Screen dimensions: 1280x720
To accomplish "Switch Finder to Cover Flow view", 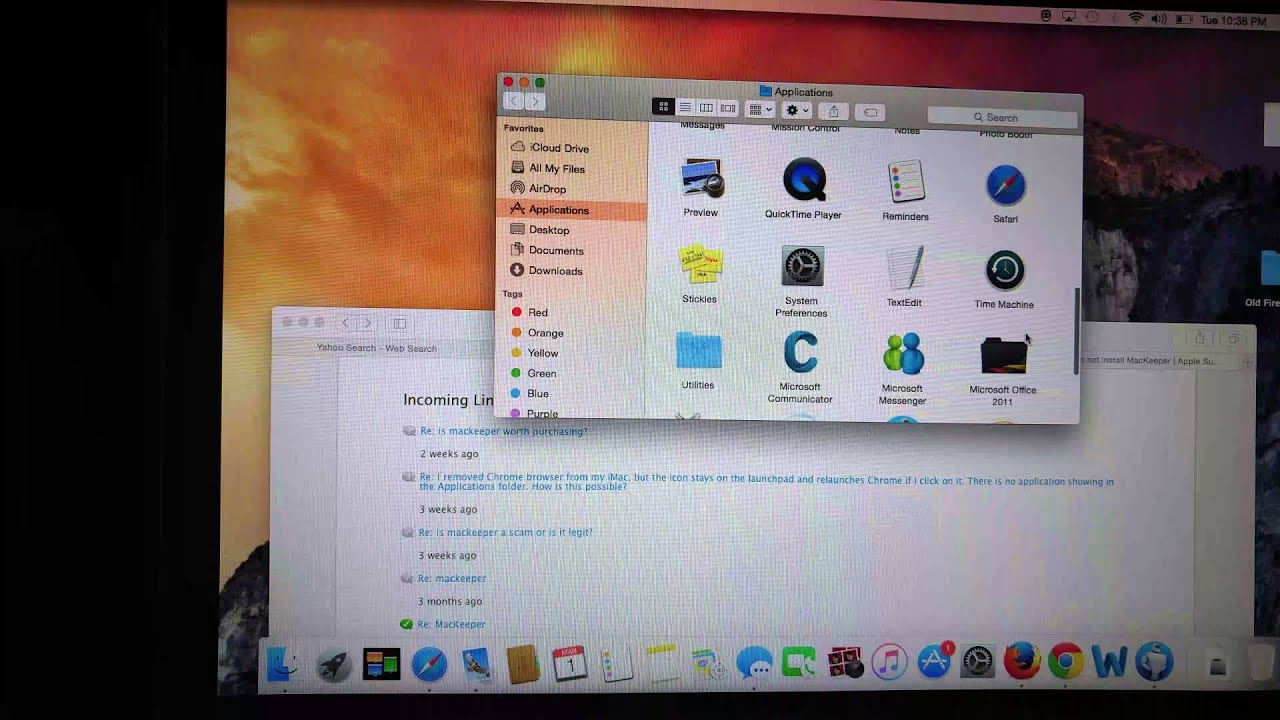I will tap(728, 108).
